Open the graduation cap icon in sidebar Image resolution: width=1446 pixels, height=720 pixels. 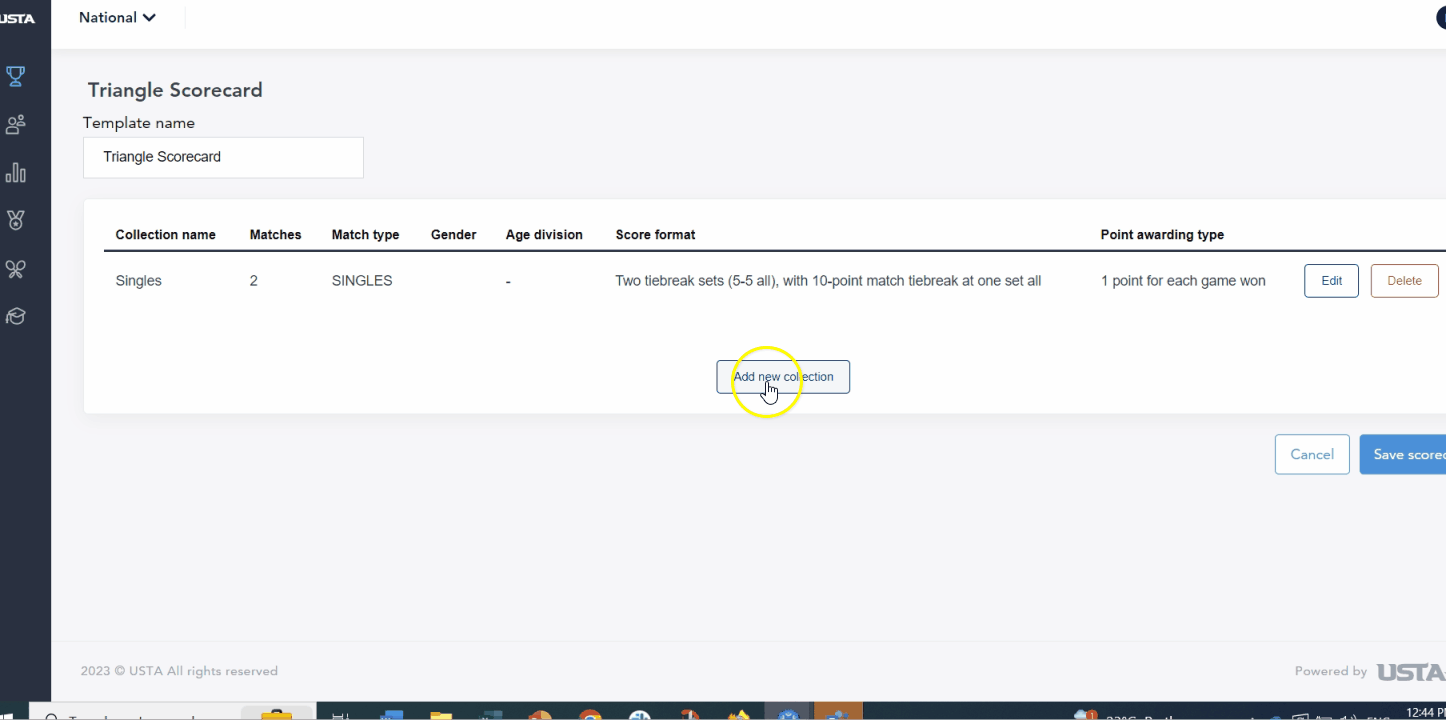pos(15,316)
